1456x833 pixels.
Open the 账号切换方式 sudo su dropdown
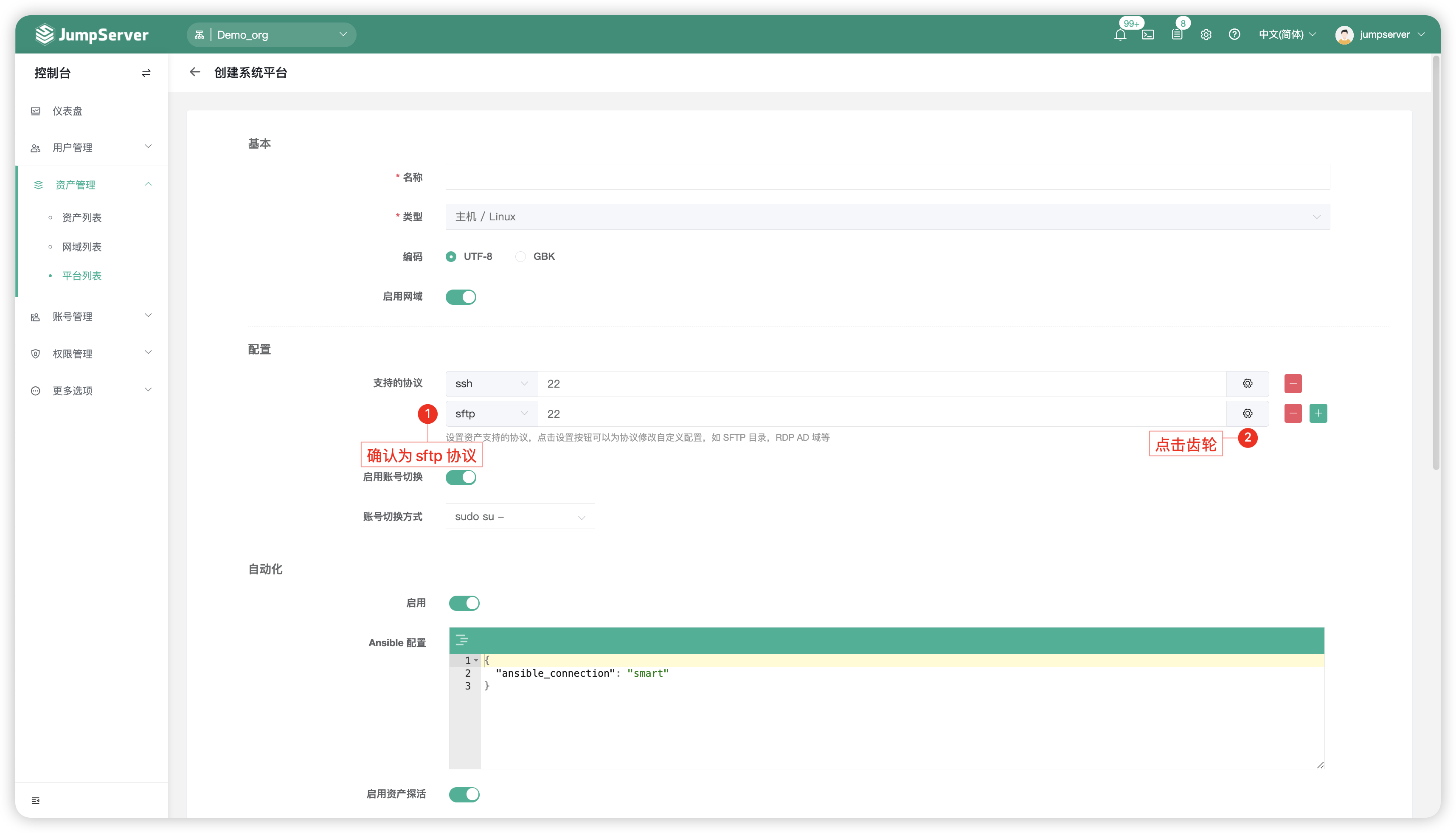point(520,517)
